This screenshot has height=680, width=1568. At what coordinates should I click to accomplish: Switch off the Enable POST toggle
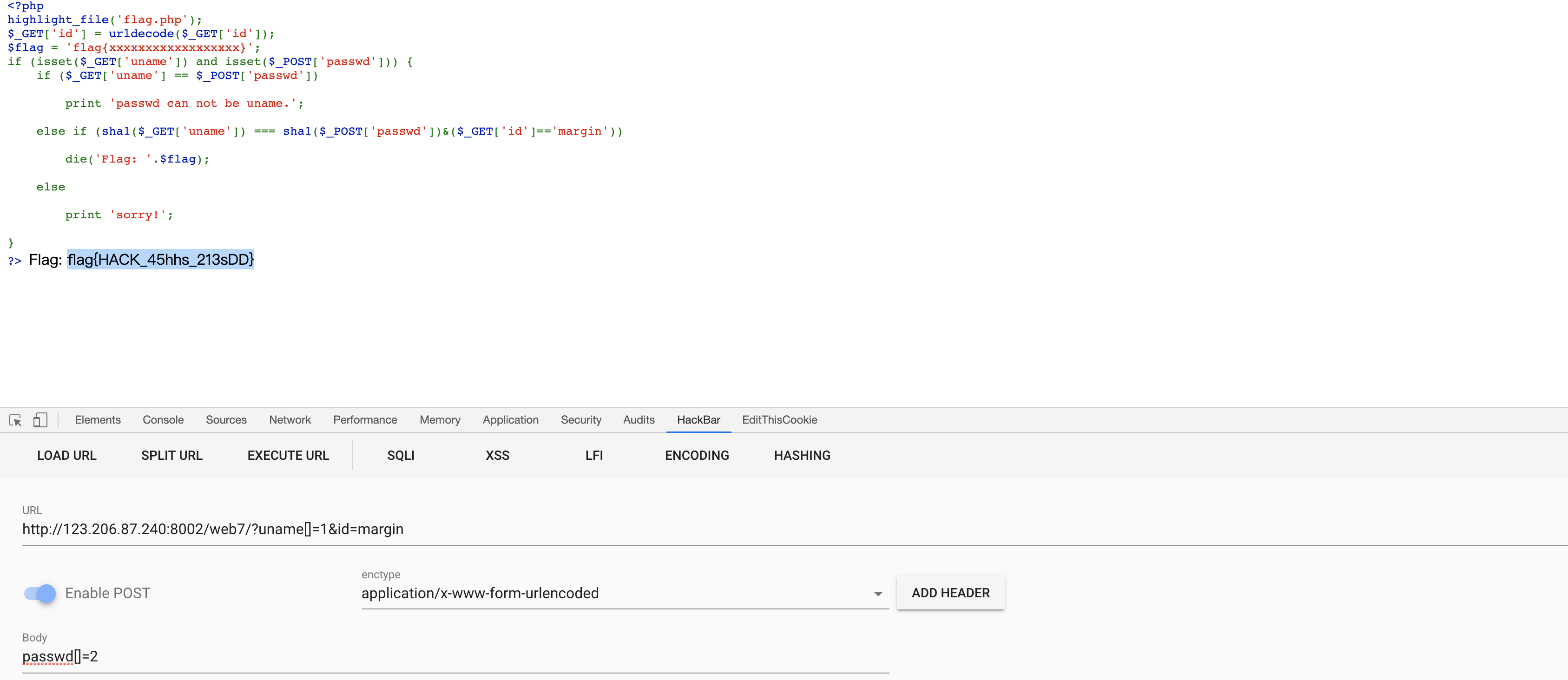40,593
